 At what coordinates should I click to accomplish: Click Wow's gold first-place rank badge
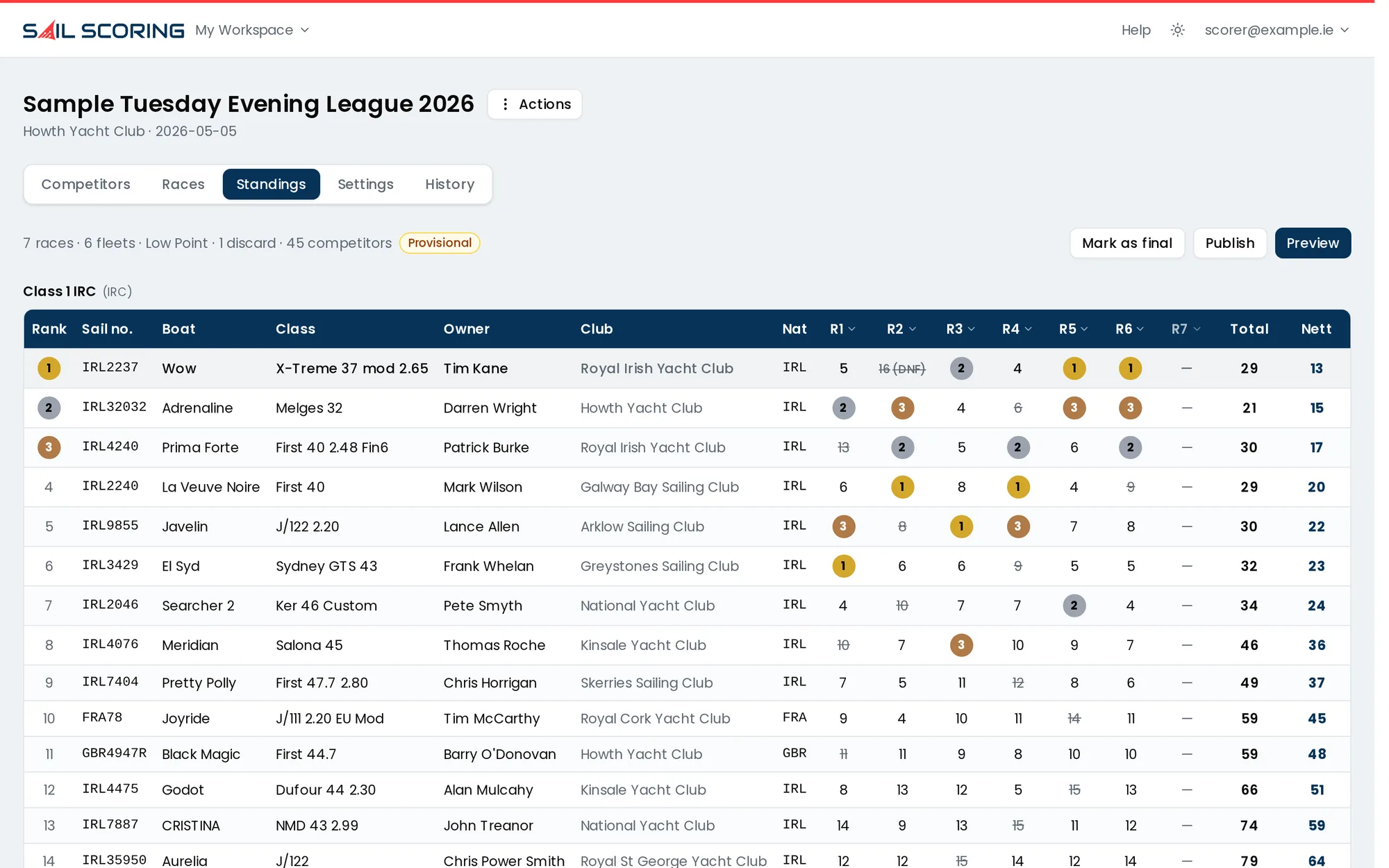point(49,368)
